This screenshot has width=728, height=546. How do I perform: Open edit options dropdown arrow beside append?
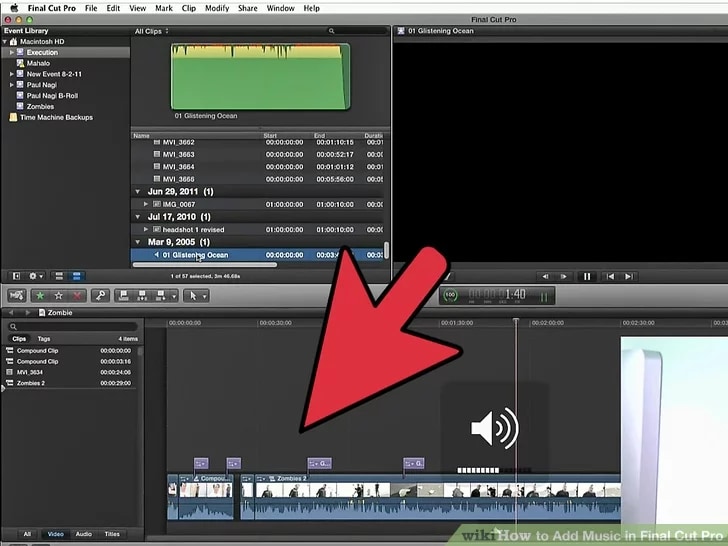(174, 296)
